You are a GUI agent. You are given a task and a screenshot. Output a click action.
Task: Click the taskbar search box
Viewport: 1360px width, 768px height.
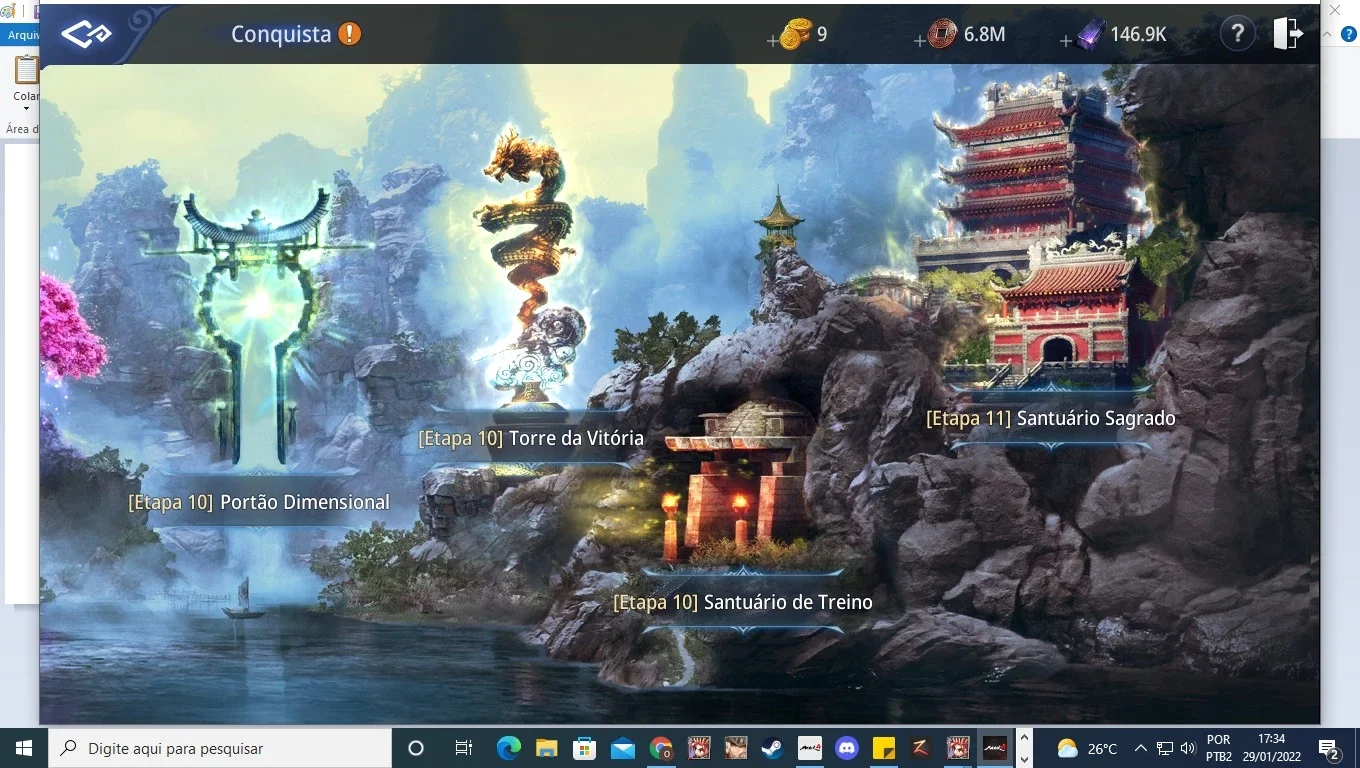click(220, 748)
